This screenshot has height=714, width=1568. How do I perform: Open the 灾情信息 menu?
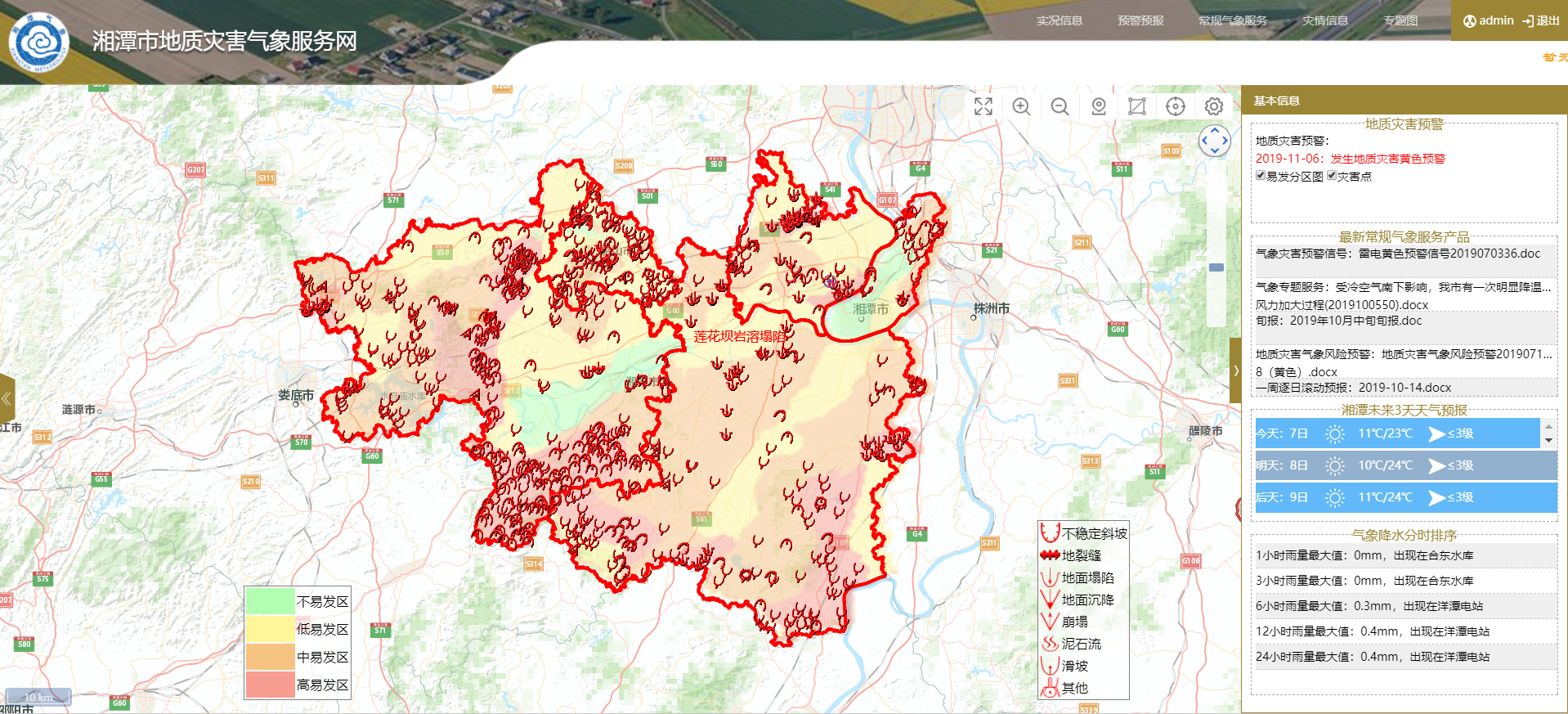[1324, 20]
